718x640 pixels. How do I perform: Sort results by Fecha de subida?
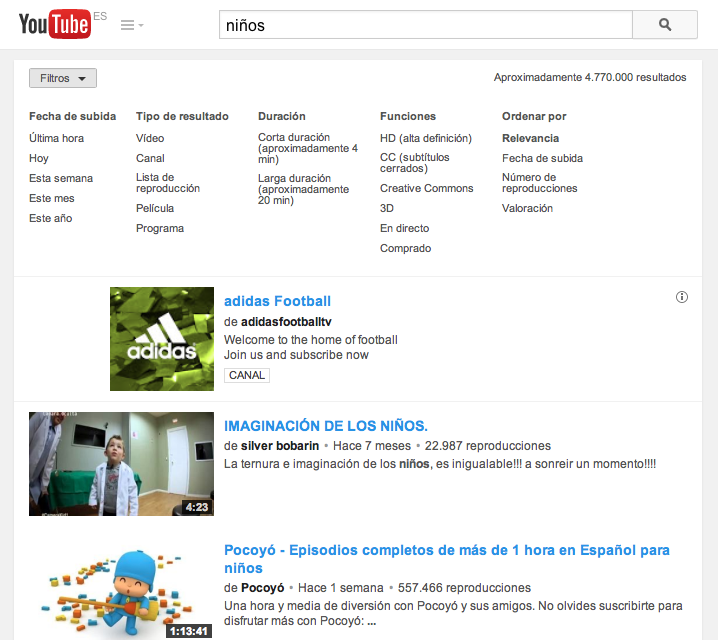pos(542,158)
